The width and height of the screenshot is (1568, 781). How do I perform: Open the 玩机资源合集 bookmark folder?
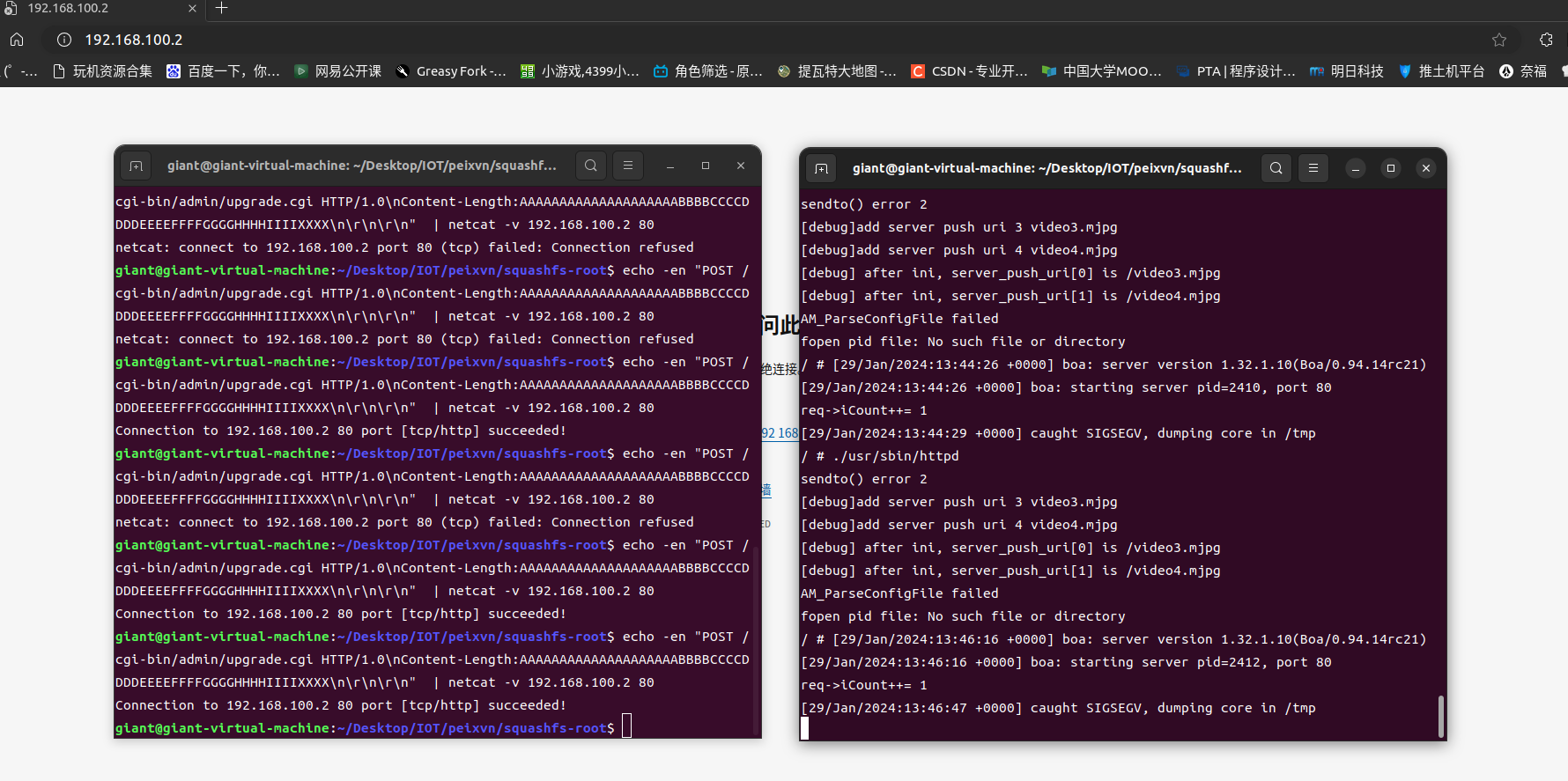[x=102, y=71]
